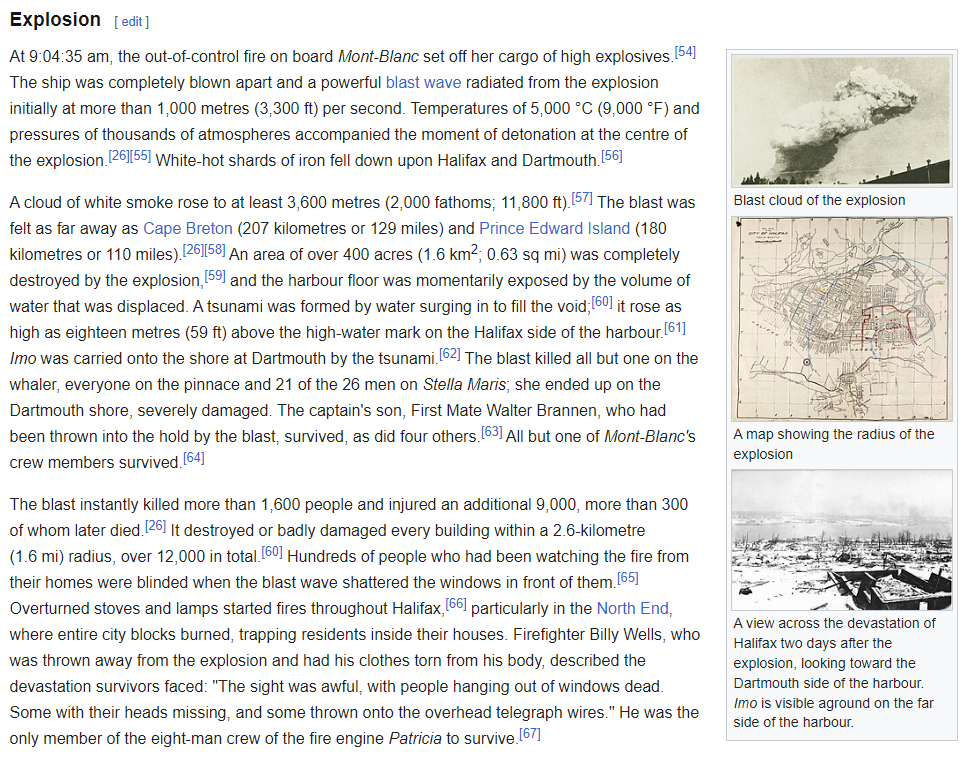Click the edit link beside Explosion heading
968x766 pixels.
coord(131,22)
